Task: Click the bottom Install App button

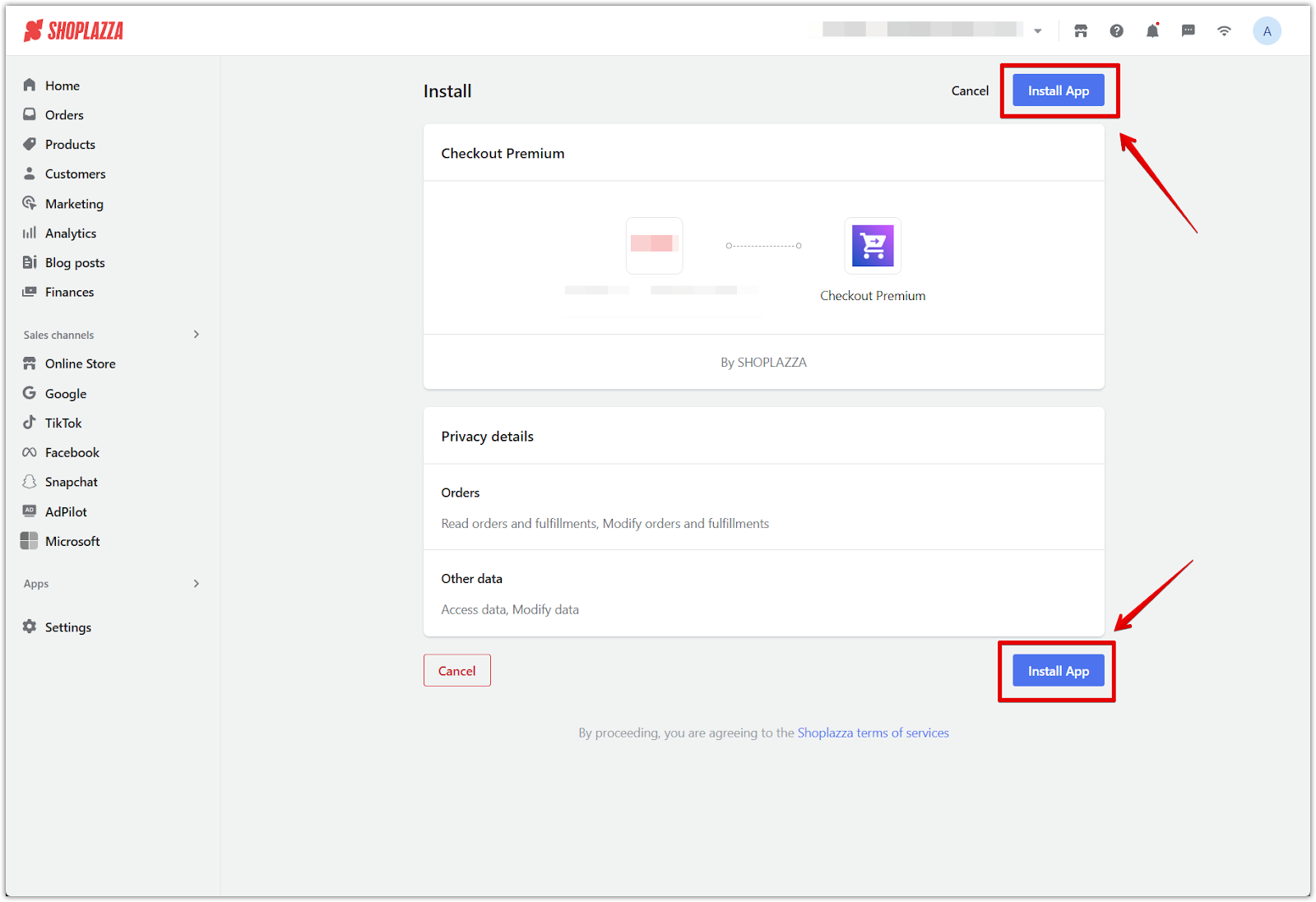Action: [1058, 671]
